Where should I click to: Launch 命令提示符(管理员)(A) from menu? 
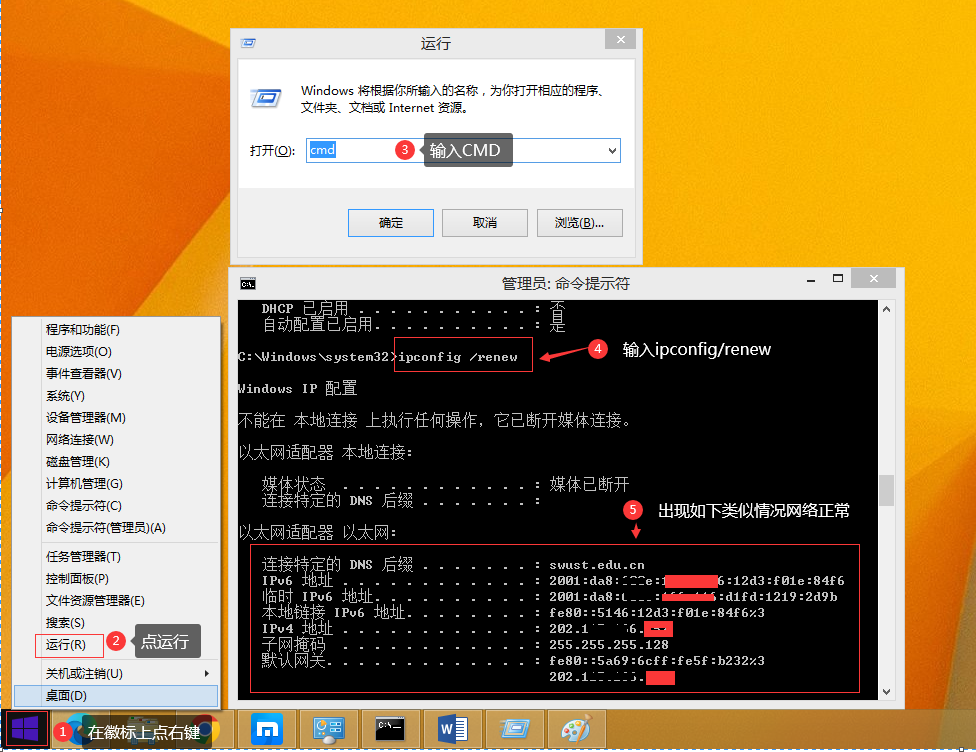pyautogui.click(x=116, y=528)
